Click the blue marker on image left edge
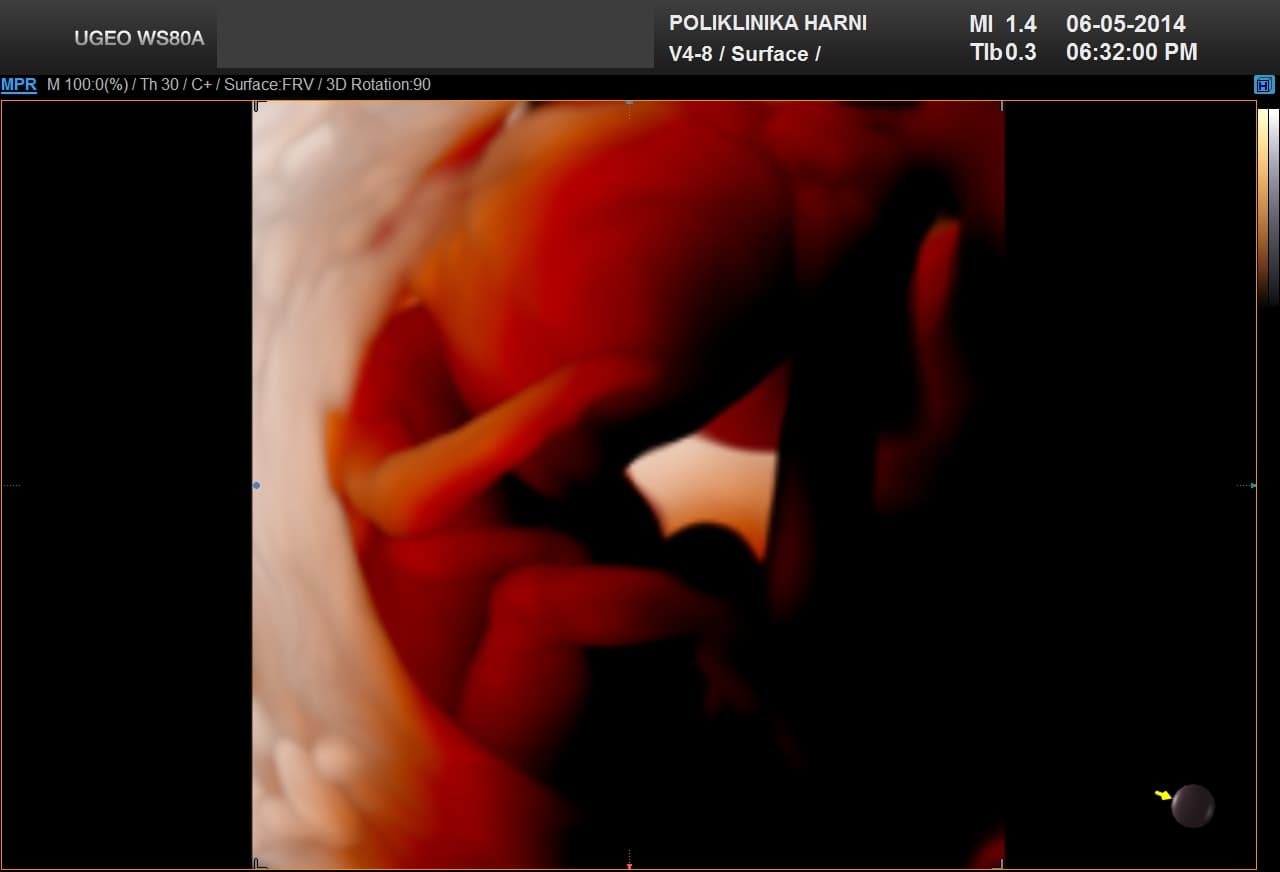The height and width of the screenshot is (872, 1280). (x=256, y=486)
